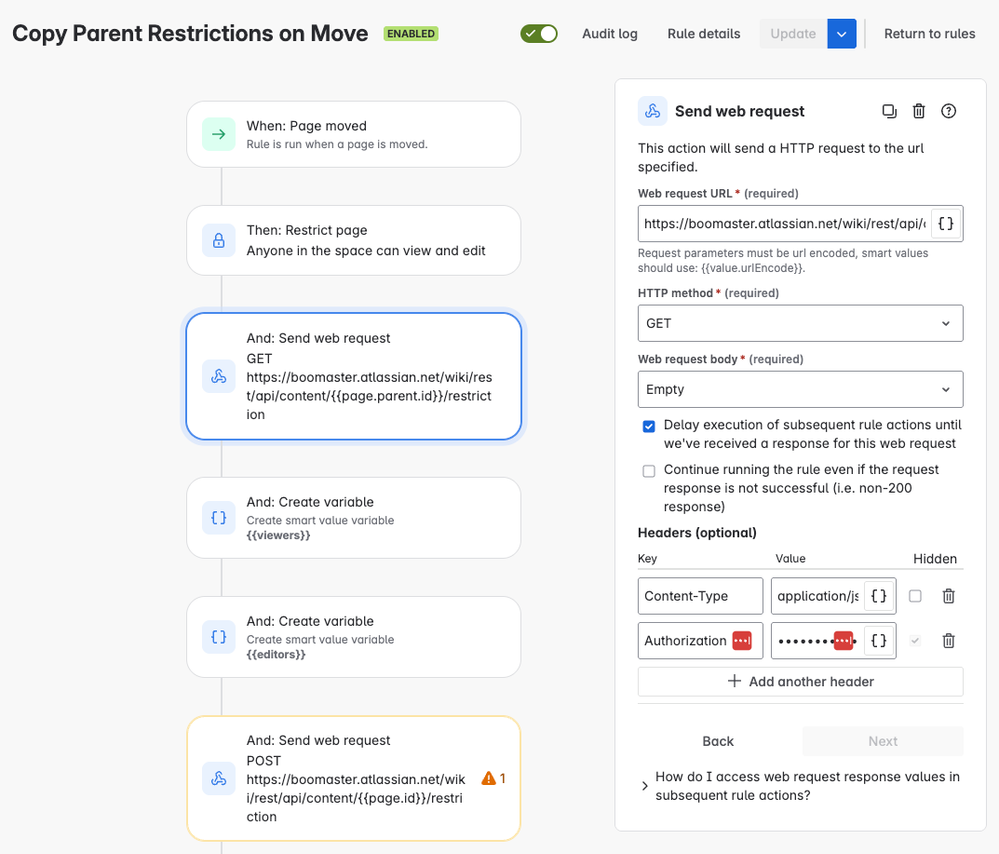Click the warning count 1 on POST step
The width and height of the screenshot is (999, 854).
point(503,778)
